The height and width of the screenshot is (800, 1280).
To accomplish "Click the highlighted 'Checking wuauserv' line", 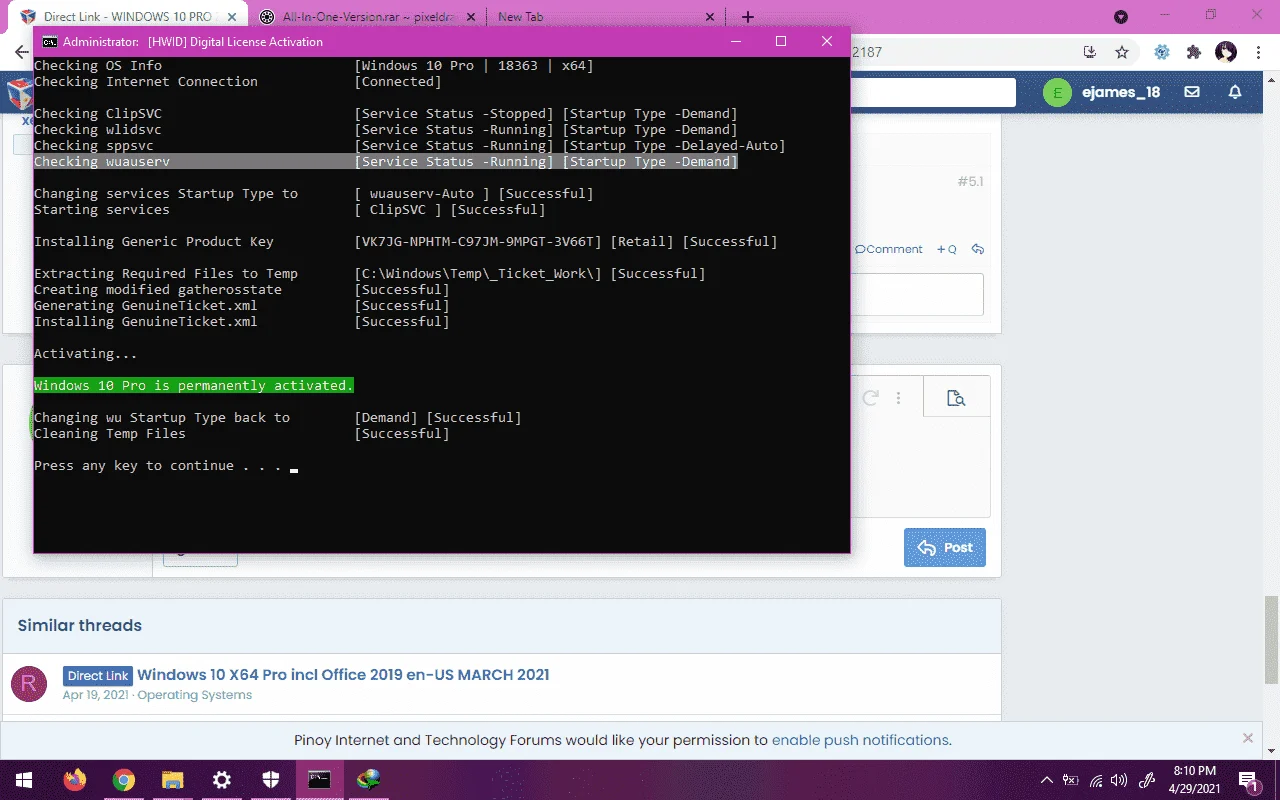I will (386, 162).
